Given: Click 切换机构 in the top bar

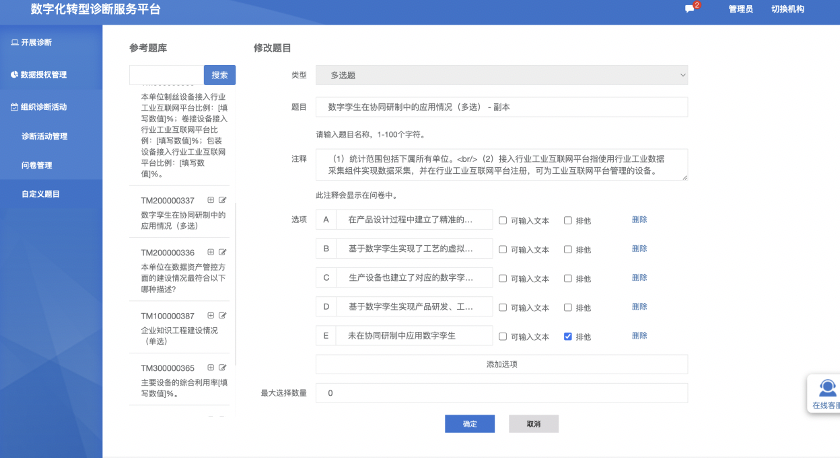Looking at the screenshot, I should [788, 9].
